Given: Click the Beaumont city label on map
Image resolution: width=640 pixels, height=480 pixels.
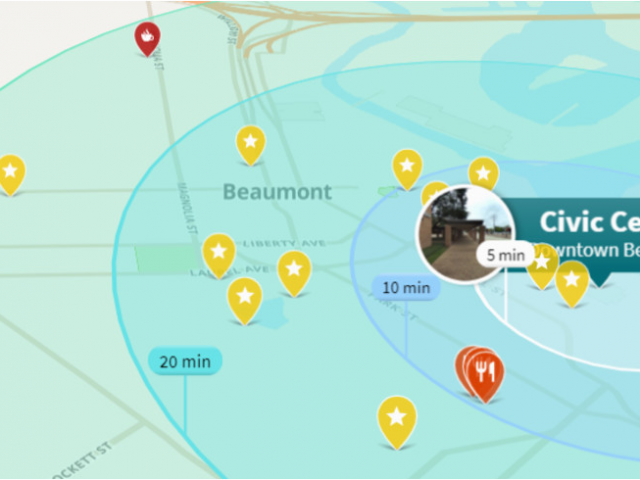Looking at the screenshot, I should click(x=277, y=192).
